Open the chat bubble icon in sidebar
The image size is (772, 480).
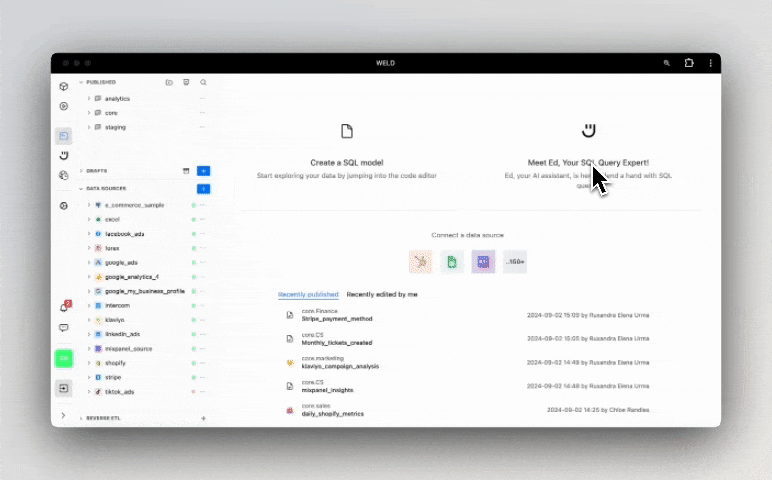[64, 328]
